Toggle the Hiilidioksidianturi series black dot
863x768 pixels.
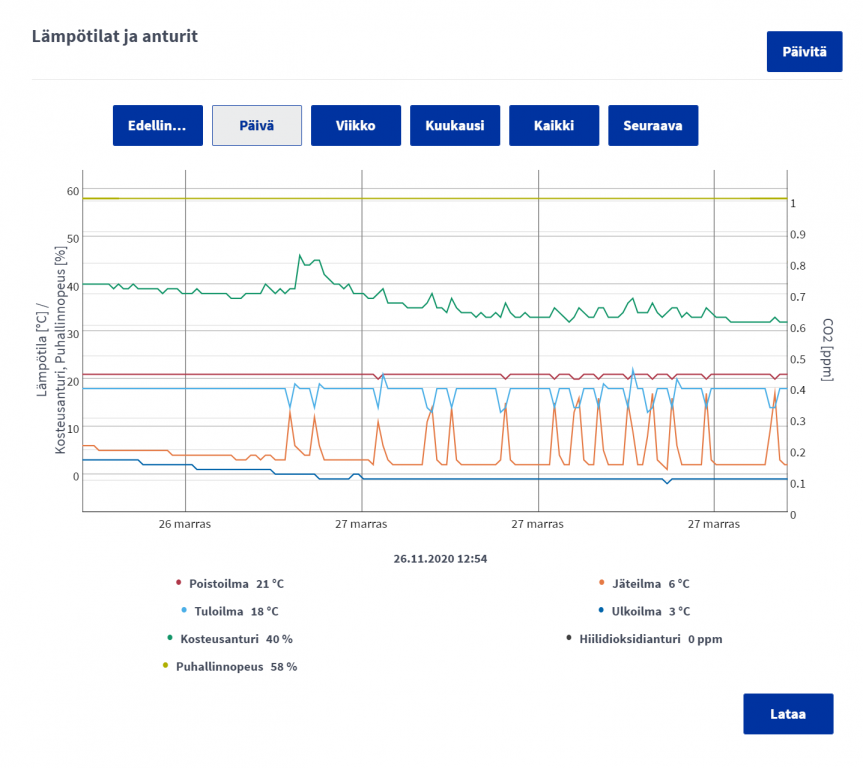(x=569, y=638)
